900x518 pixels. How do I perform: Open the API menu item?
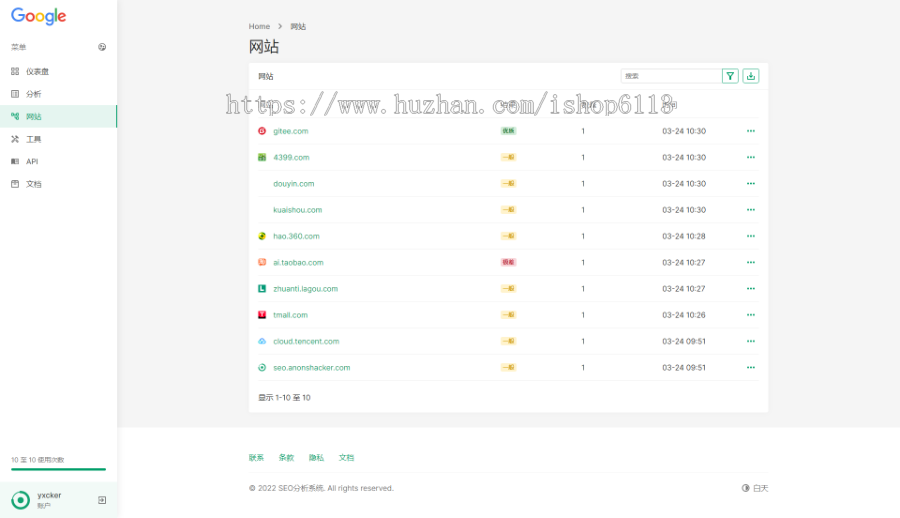coord(59,161)
